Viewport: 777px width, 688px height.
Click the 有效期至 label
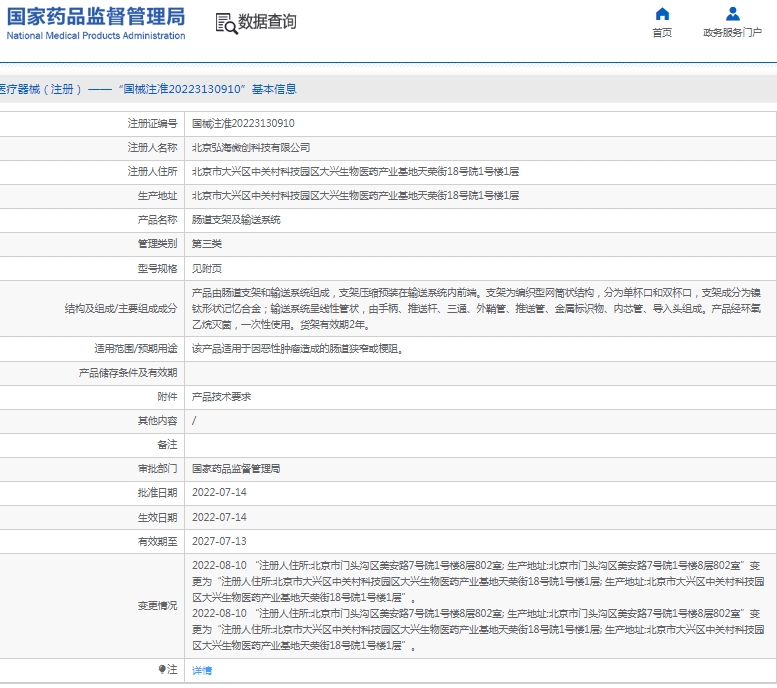click(x=157, y=542)
